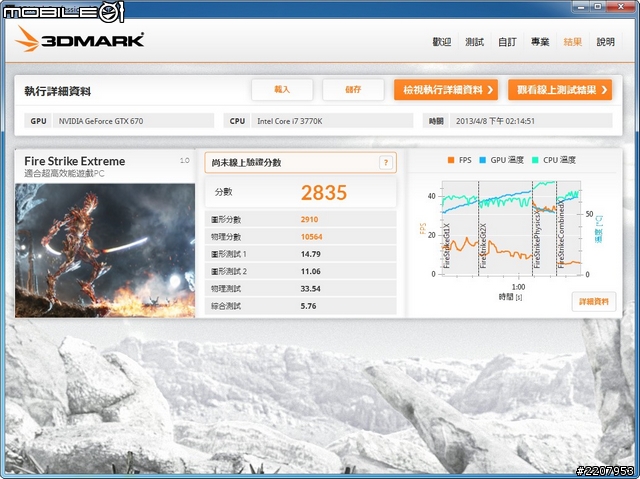Viewport: 640px width, 479px height.
Task: Click the FireStrikePhysicsX marker in chart
Action: (x=537, y=238)
